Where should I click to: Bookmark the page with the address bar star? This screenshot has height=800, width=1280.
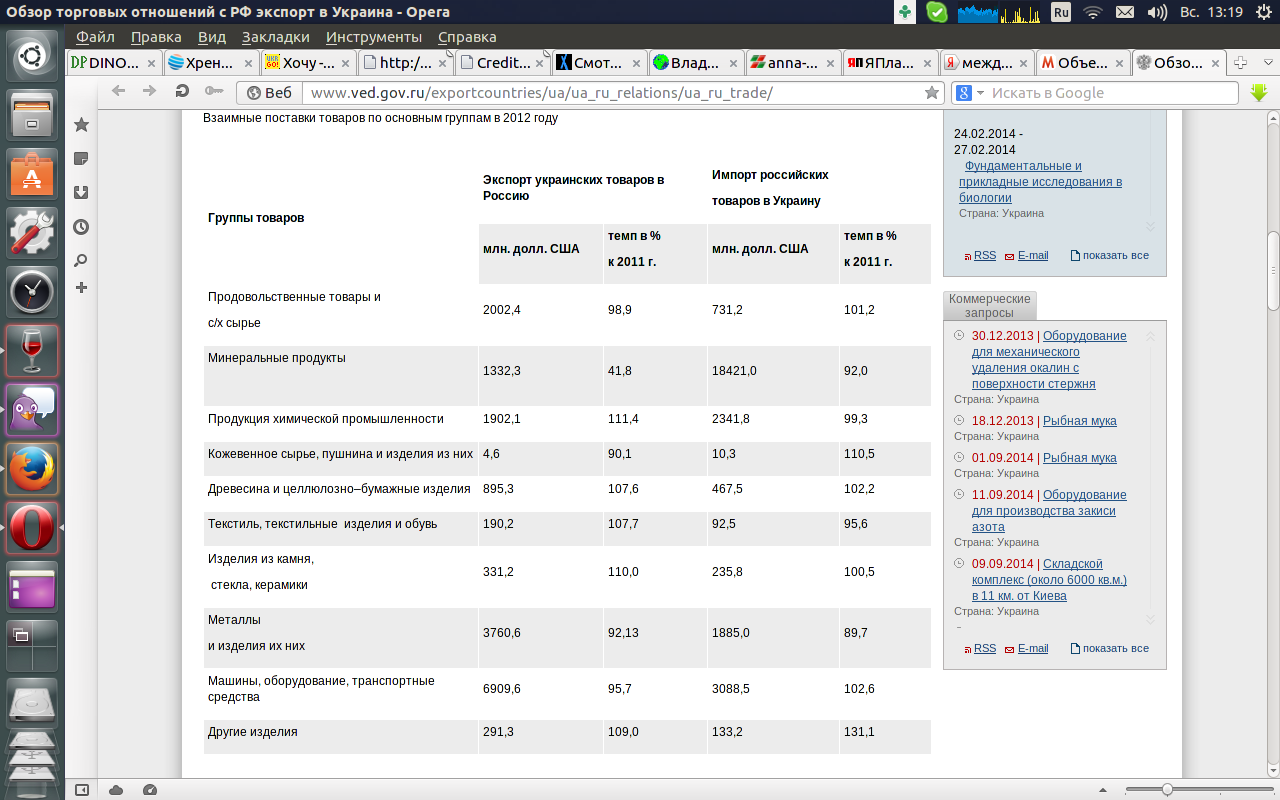(932, 92)
